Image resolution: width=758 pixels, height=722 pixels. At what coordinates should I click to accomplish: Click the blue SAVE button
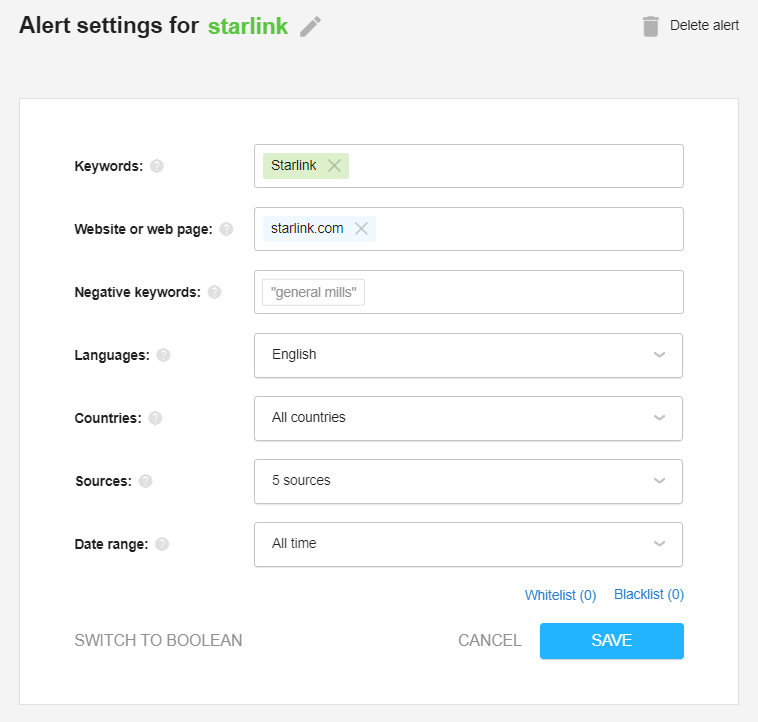click(x=612, y=641)
